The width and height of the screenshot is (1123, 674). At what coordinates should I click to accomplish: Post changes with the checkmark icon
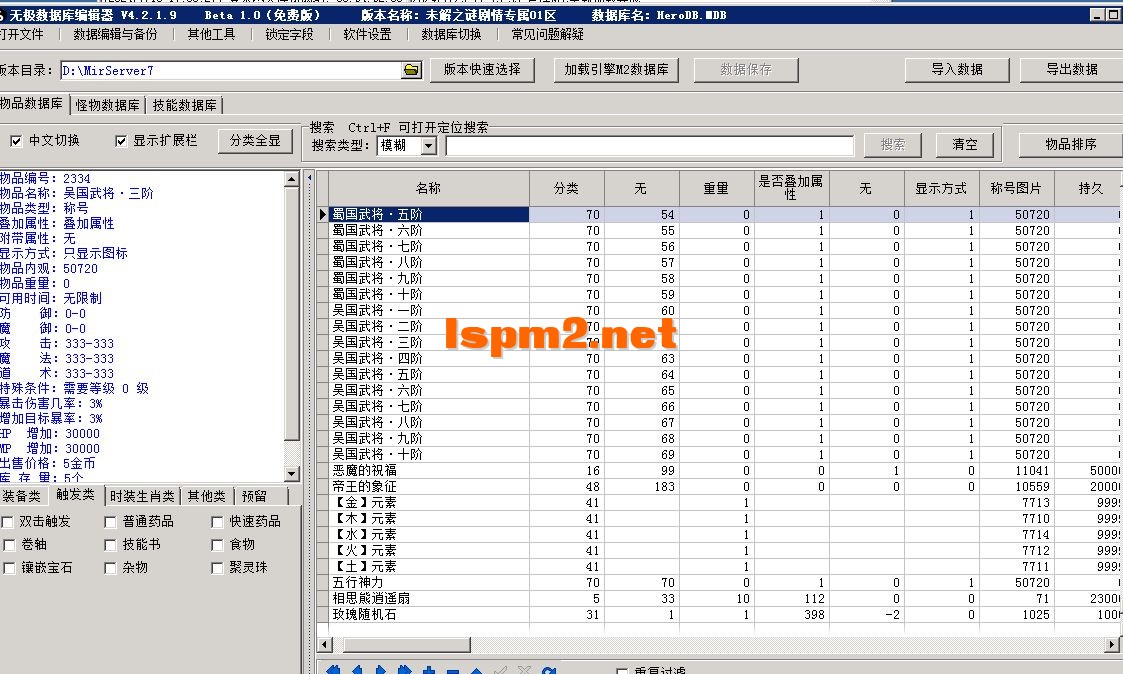[x=502, y=670]
